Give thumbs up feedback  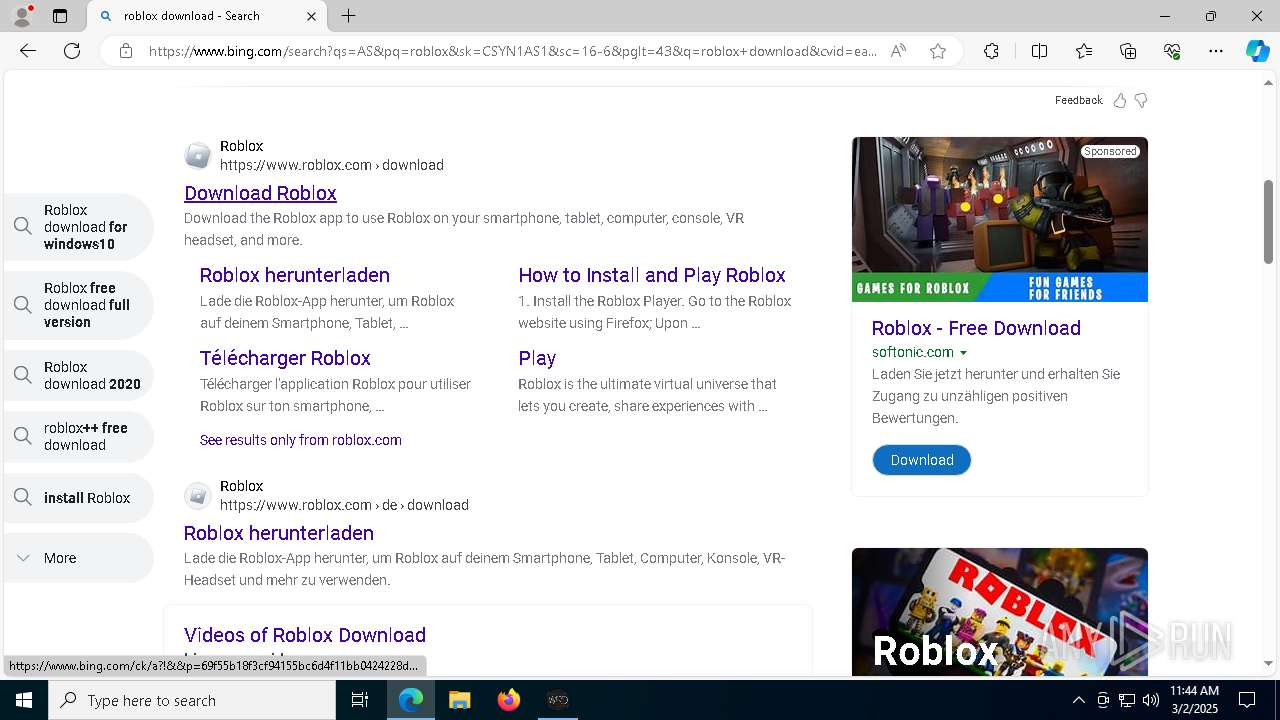1120,100
